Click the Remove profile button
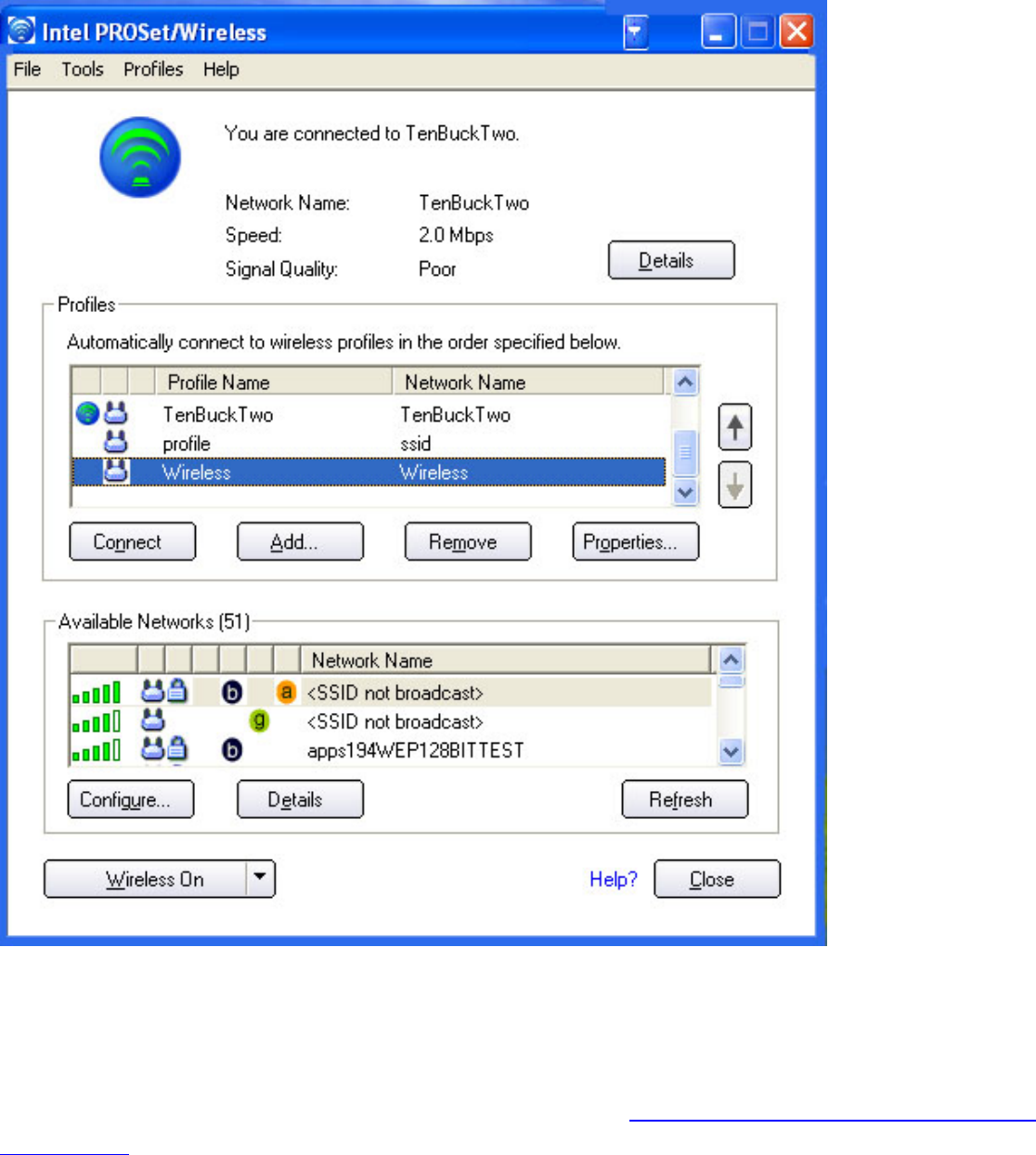Viewport: 1036px width, 1155px height. [x=468, y=542]
